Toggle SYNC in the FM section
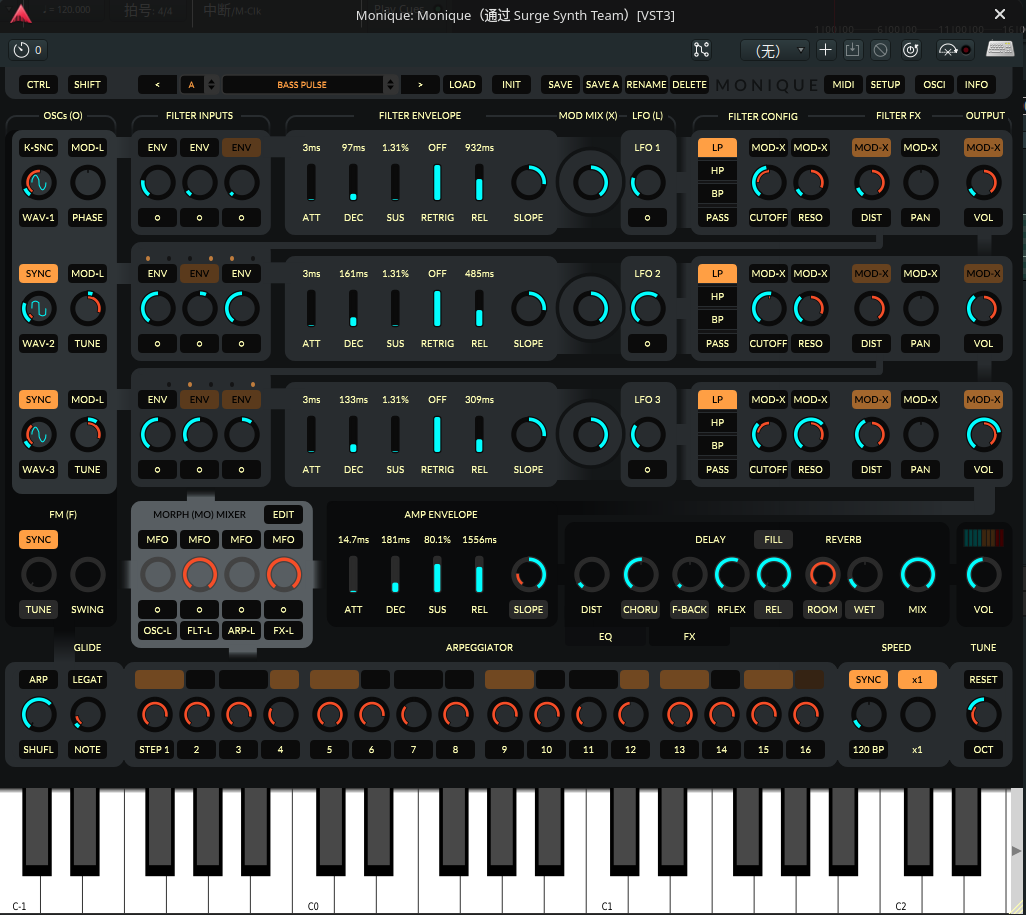The width and height of the screenshot is (1026, 915). (x=38, y=540)
